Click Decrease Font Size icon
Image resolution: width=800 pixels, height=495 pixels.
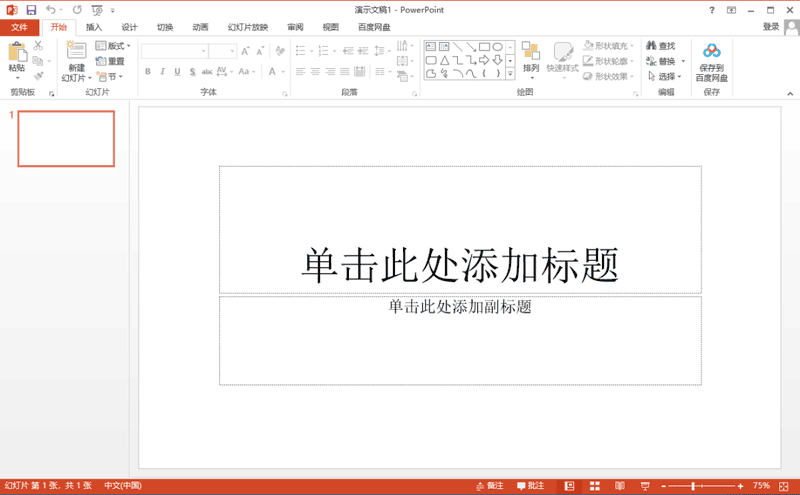(260, 51)
